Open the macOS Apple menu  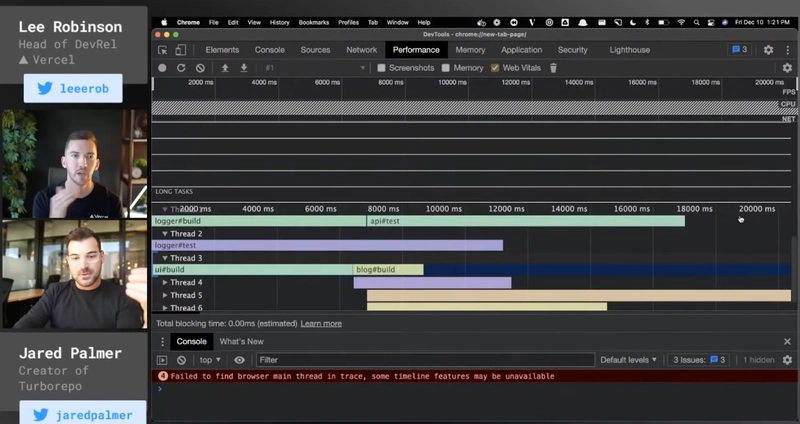(x=164, y=22)
